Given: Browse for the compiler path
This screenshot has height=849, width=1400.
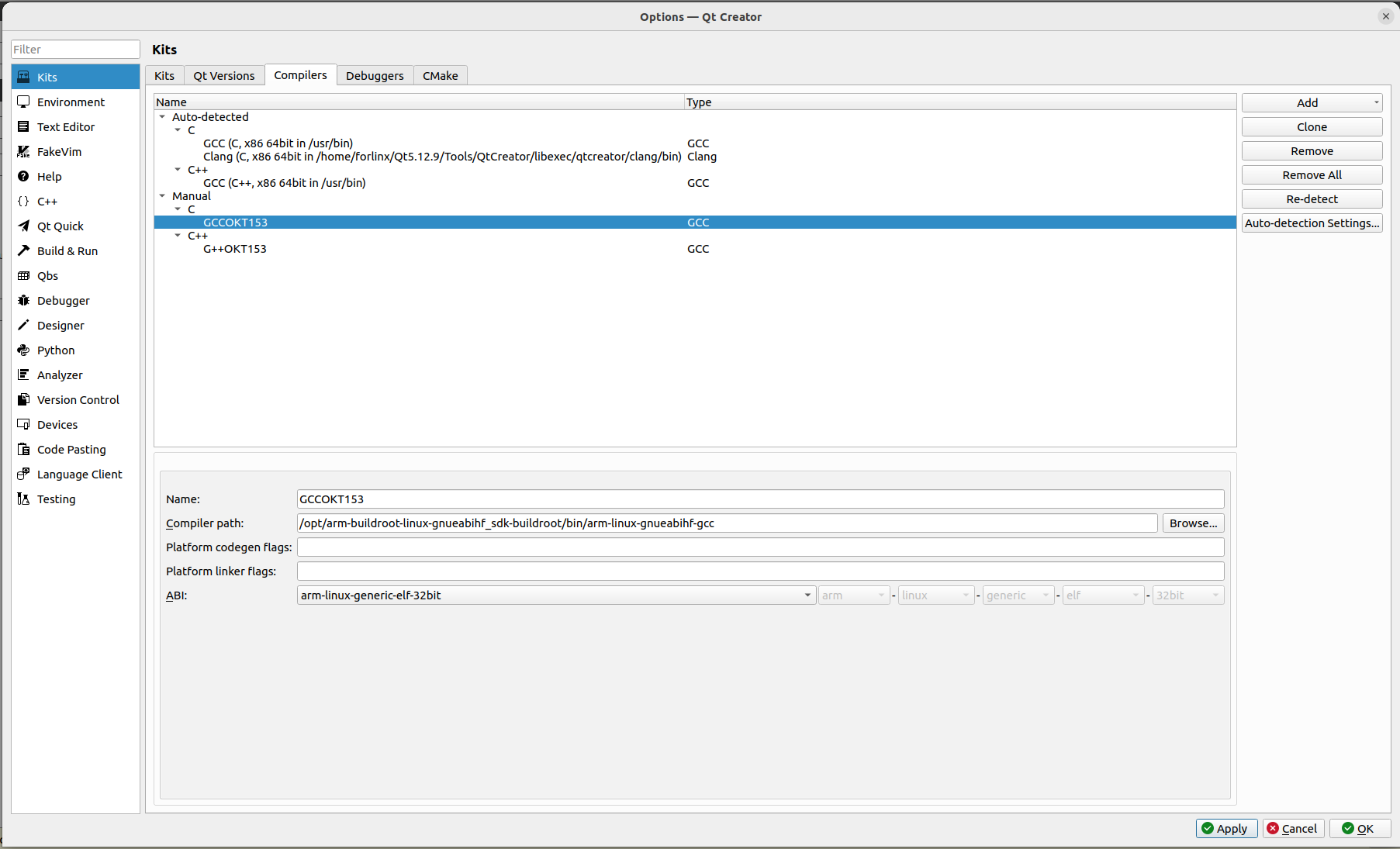Looking at the screenshot, I should point(1193,523).
